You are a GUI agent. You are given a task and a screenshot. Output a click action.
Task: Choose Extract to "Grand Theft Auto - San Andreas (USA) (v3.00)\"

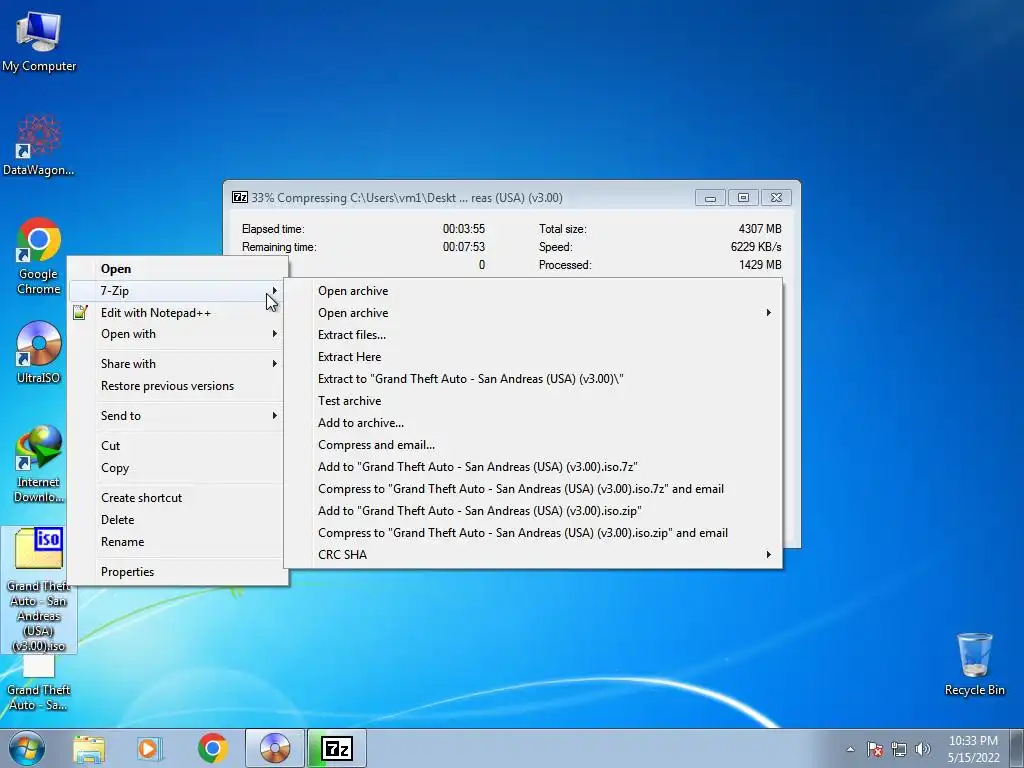[x=533, y=379]
